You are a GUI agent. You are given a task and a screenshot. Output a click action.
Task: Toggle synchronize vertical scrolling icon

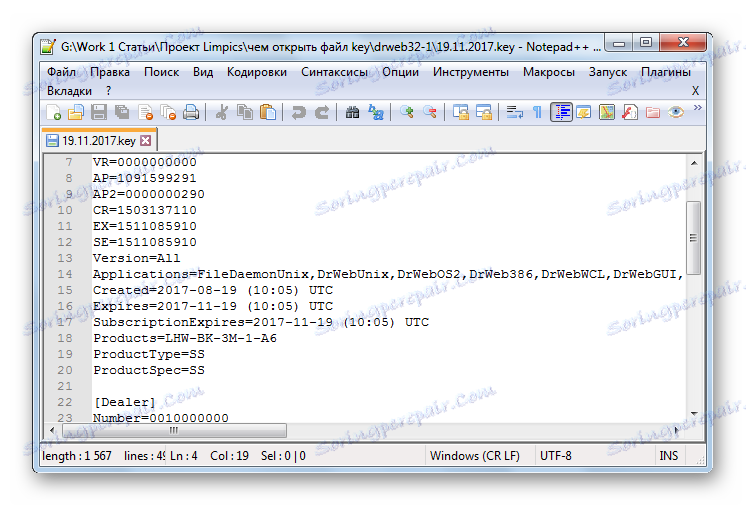click(461, 113)
